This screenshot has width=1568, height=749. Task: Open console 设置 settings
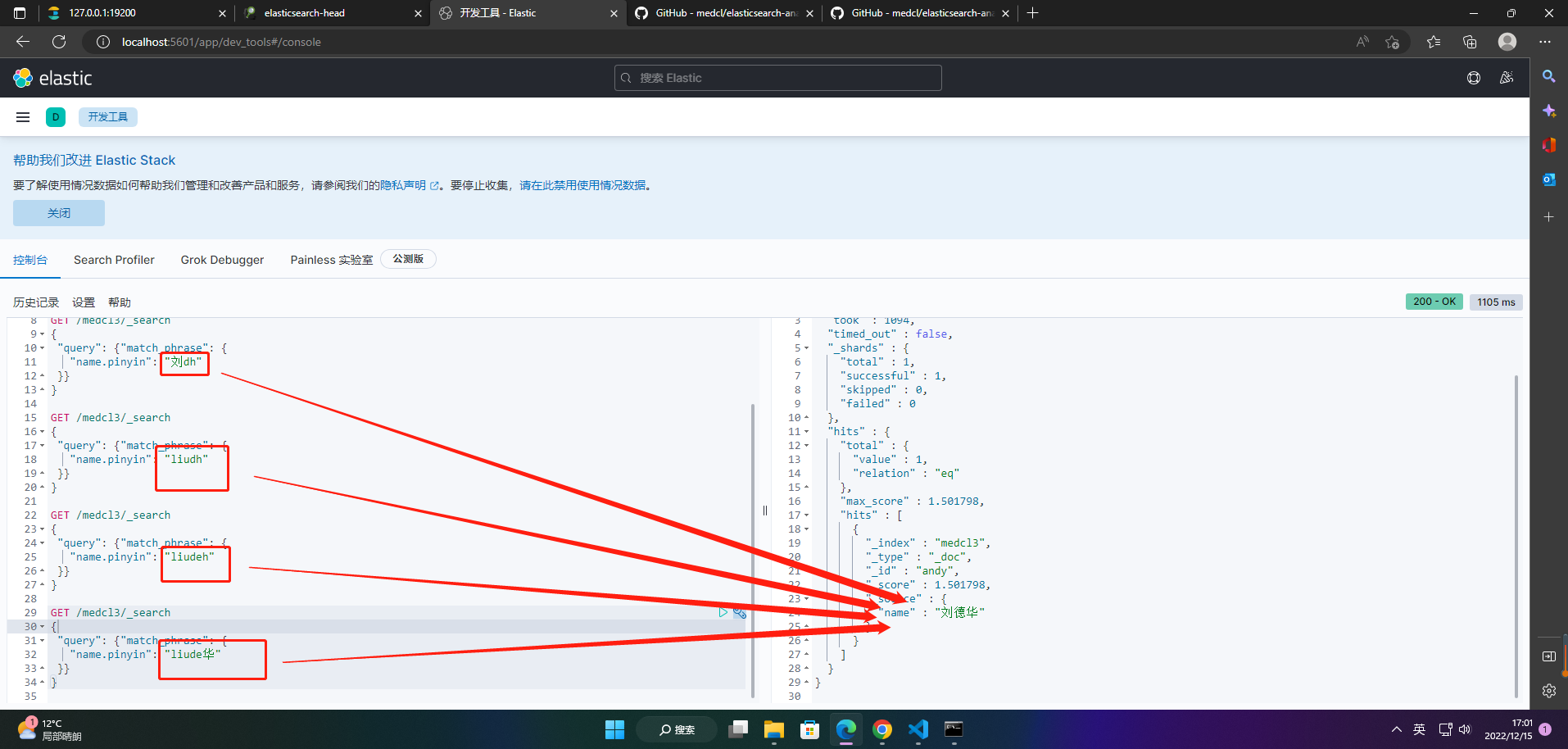[84, 302]
